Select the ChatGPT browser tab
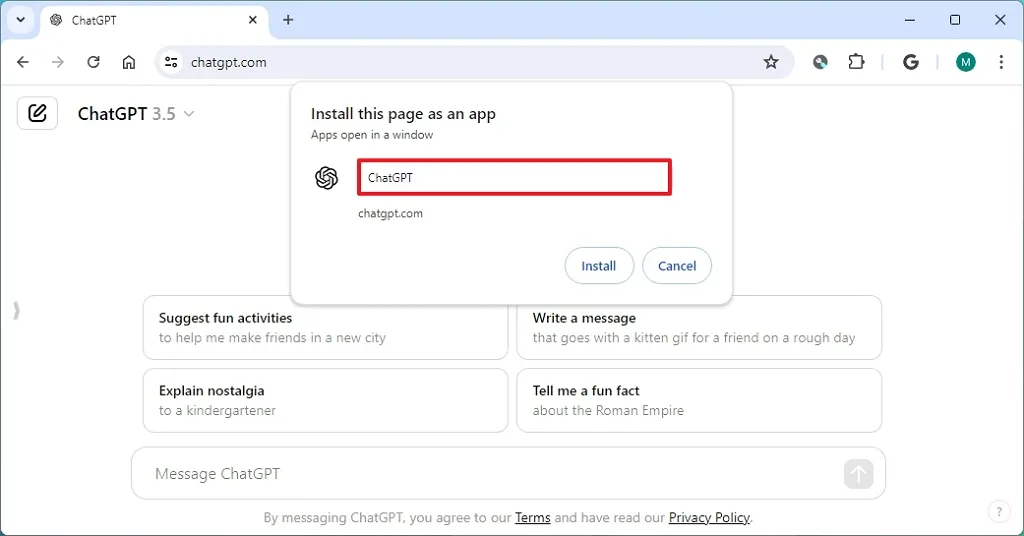 point(155,20)
